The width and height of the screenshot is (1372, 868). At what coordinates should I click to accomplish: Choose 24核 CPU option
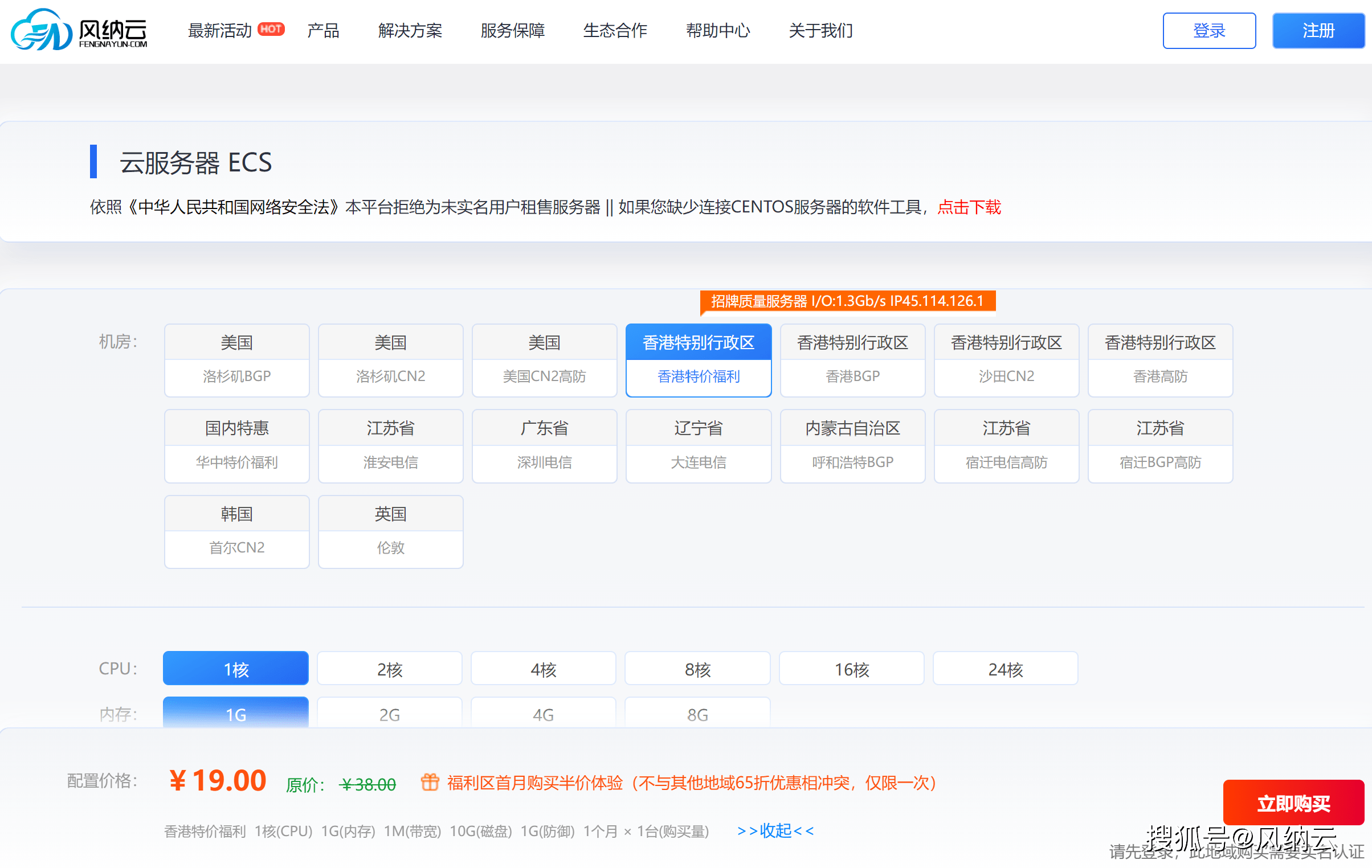tap(1006, 668)
